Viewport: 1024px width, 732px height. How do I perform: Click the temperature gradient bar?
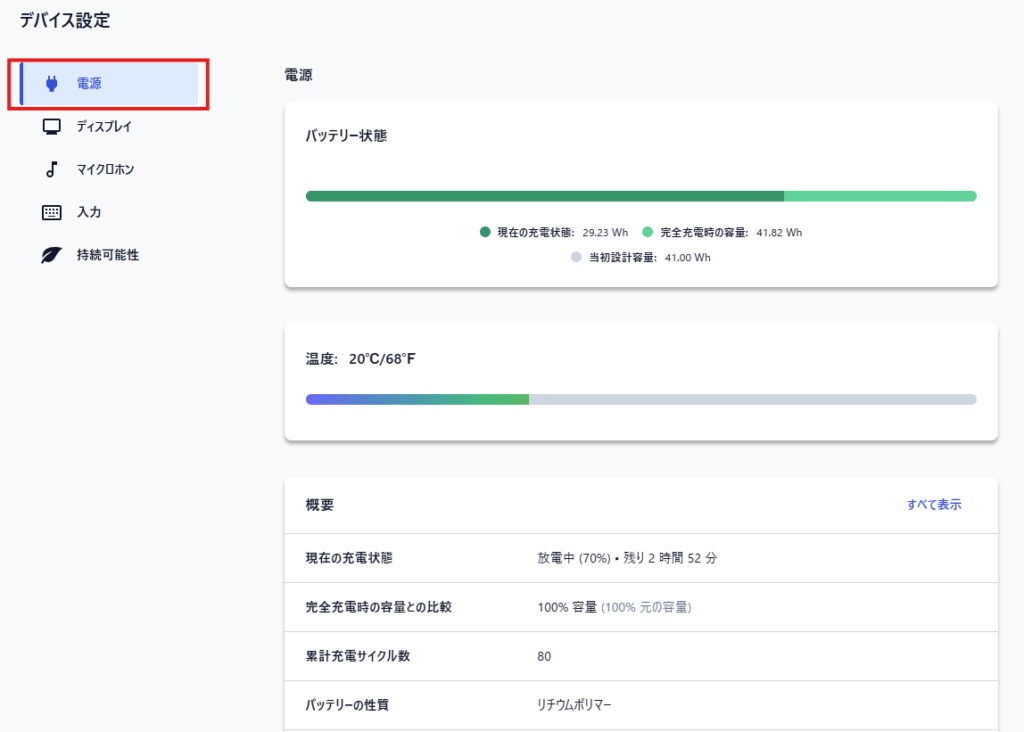point(640,399)
